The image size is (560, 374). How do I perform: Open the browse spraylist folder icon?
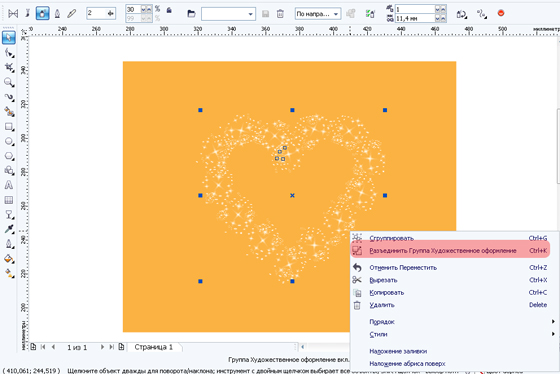tap(191, 14)
